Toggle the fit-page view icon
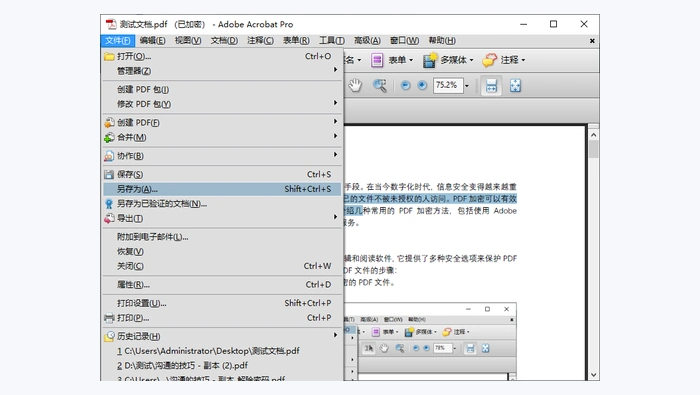Viewport: 700px width, 395px height. coord(515,86)
